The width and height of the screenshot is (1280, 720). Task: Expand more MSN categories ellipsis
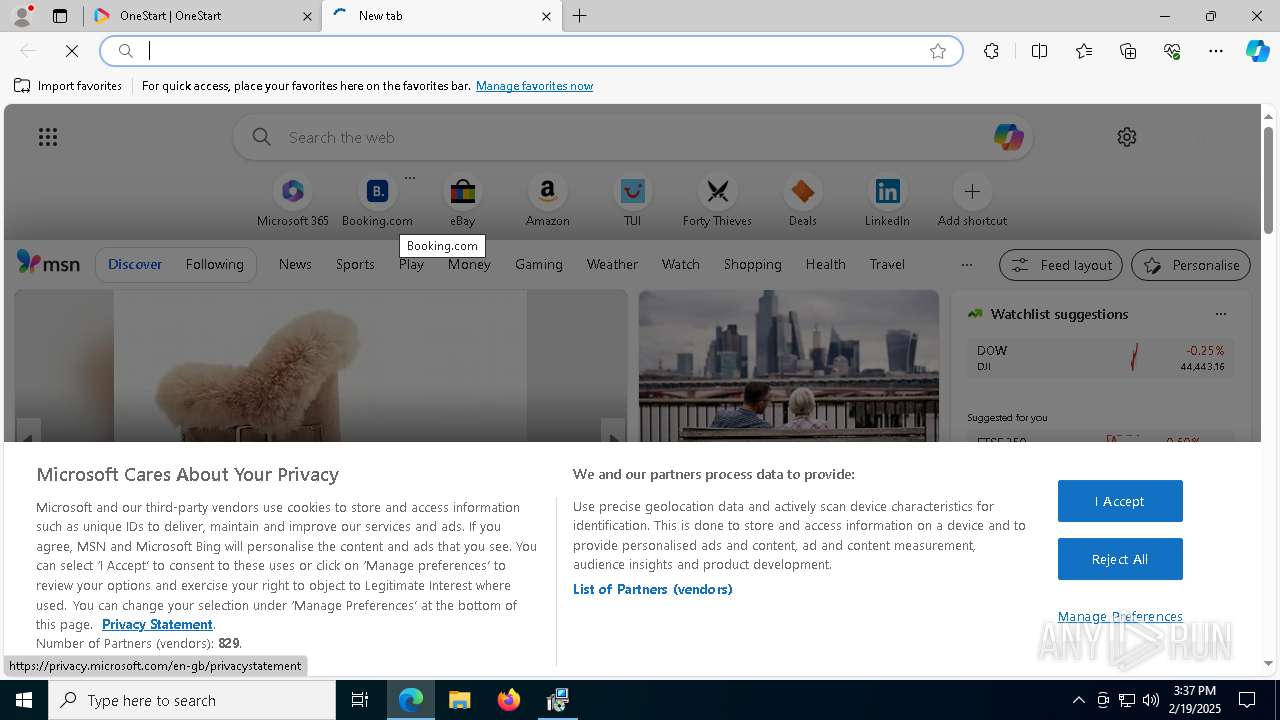click(x=966, y=265)
